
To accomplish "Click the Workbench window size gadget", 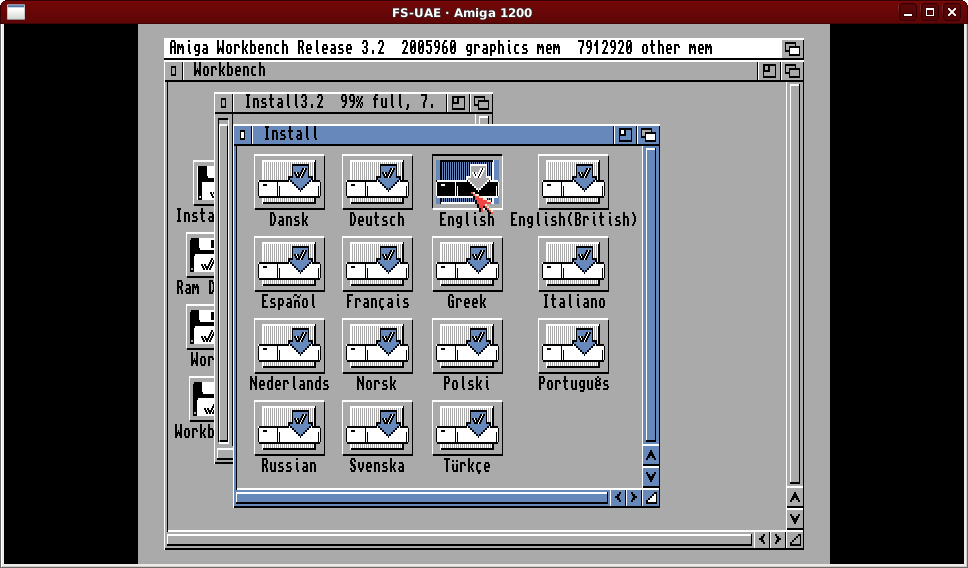I will [795, 540].
